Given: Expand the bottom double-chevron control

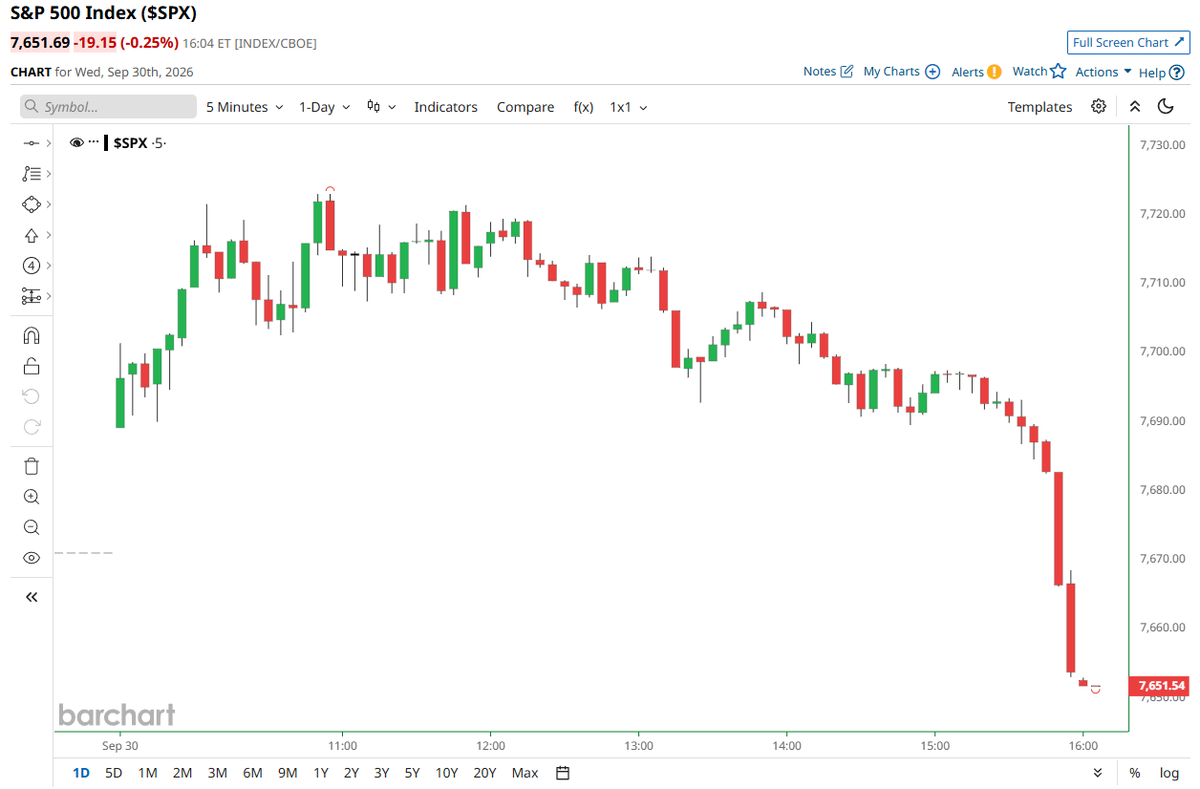Looking at the screenshot, I should (1098, 773).
